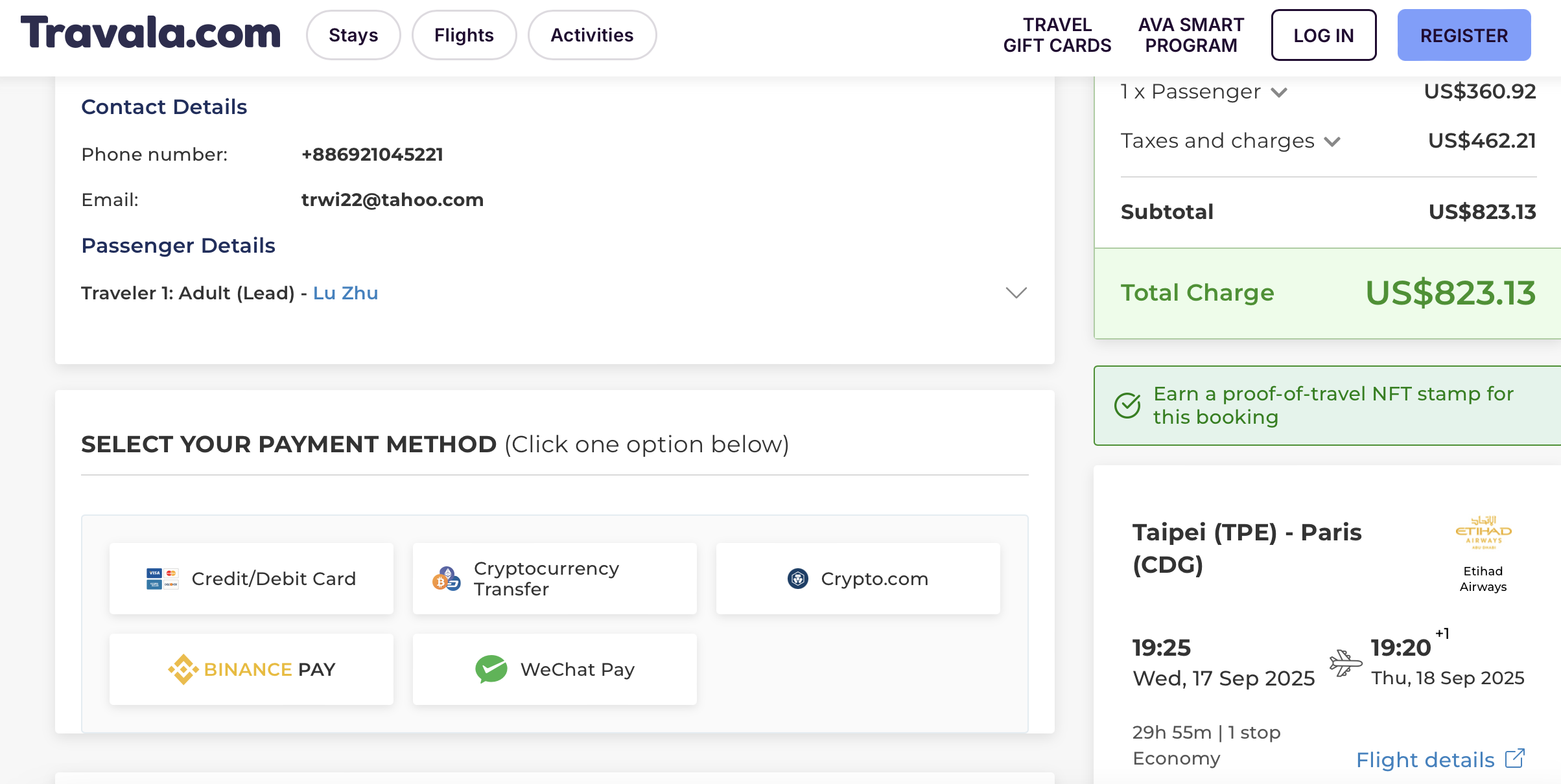
Task: Switch to the Flights tab
Action: point(464,35)
